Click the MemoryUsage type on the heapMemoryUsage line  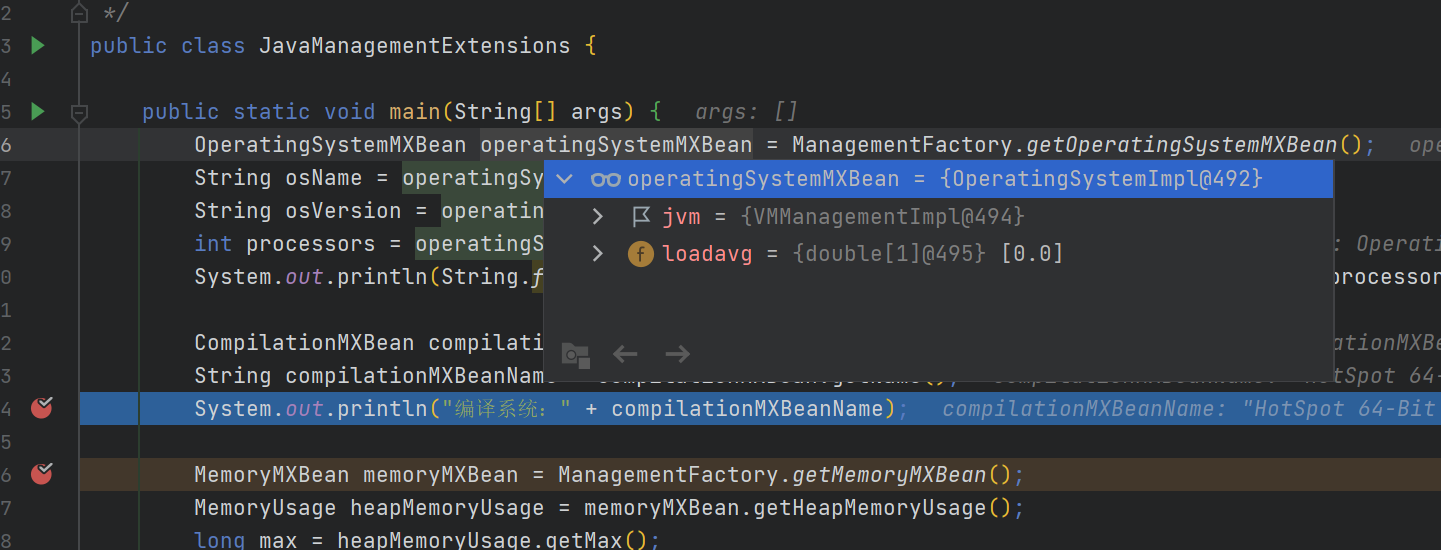coord(265,508)
